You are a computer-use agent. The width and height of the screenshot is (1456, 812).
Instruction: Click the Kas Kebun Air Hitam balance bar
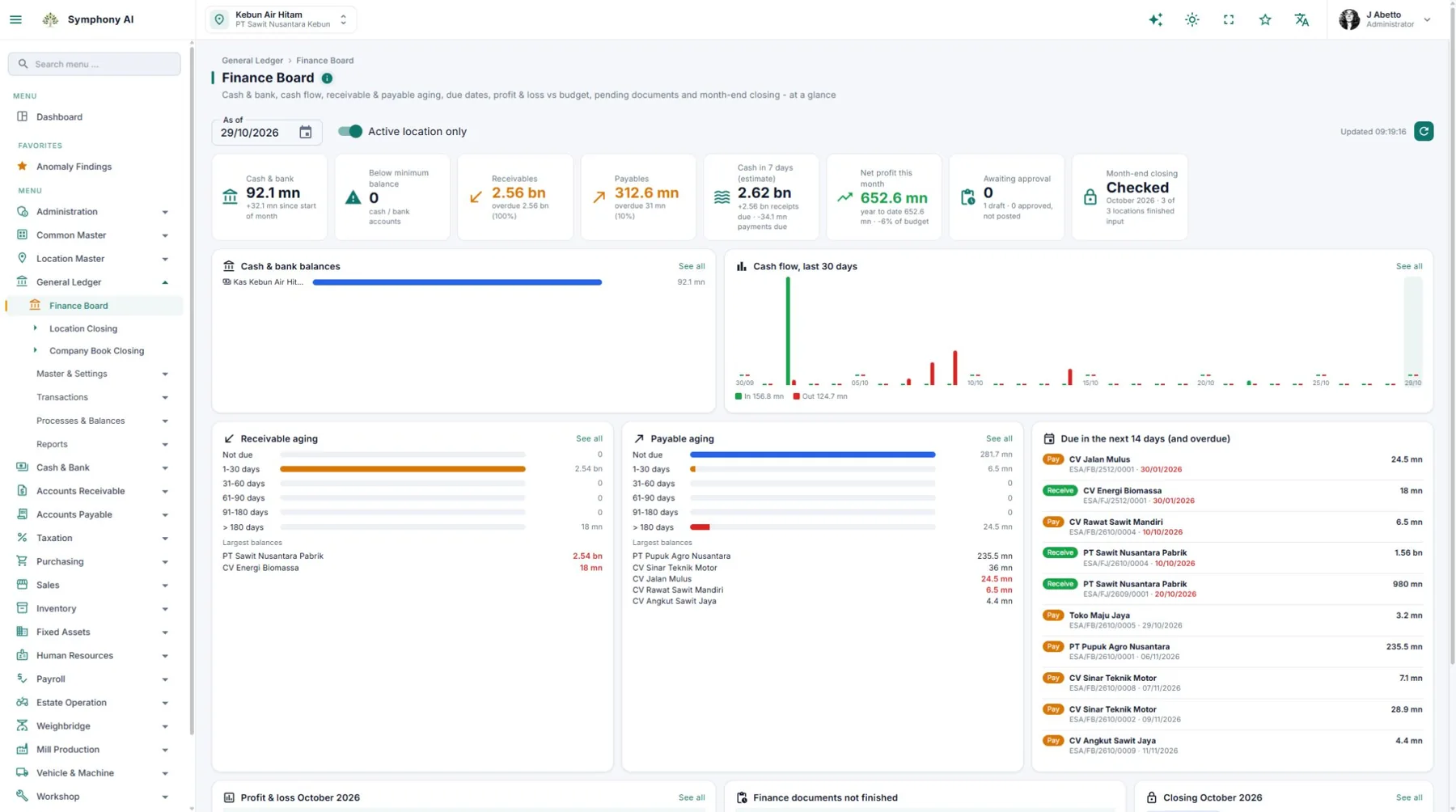coord(457,282)
